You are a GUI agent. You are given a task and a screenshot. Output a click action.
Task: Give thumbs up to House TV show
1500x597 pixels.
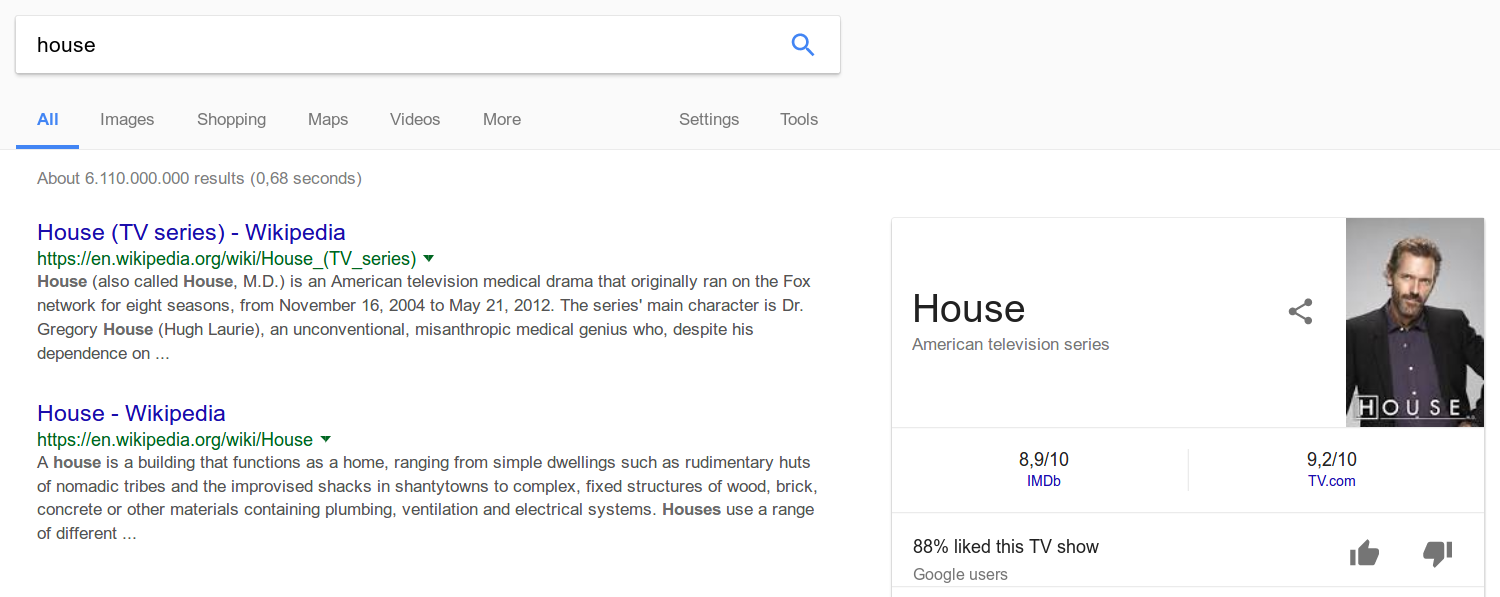point(1364,553)
